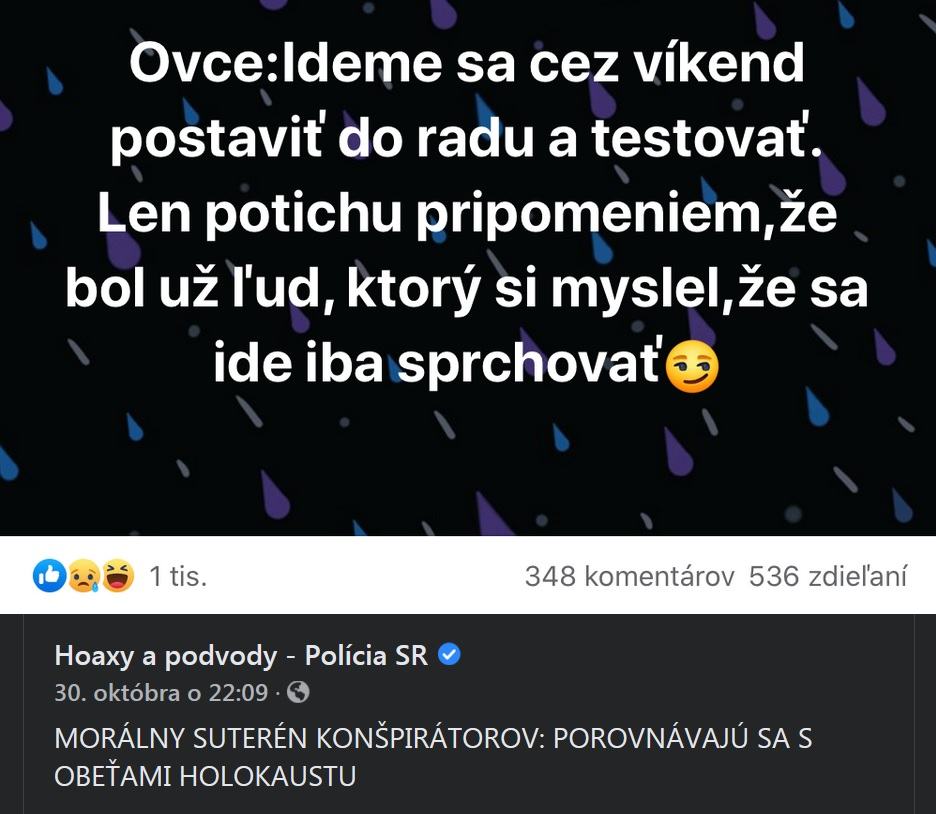936x814 pixels.
Task: Click the 'ide iba sprchovať' text
Action: pos(440,365)
